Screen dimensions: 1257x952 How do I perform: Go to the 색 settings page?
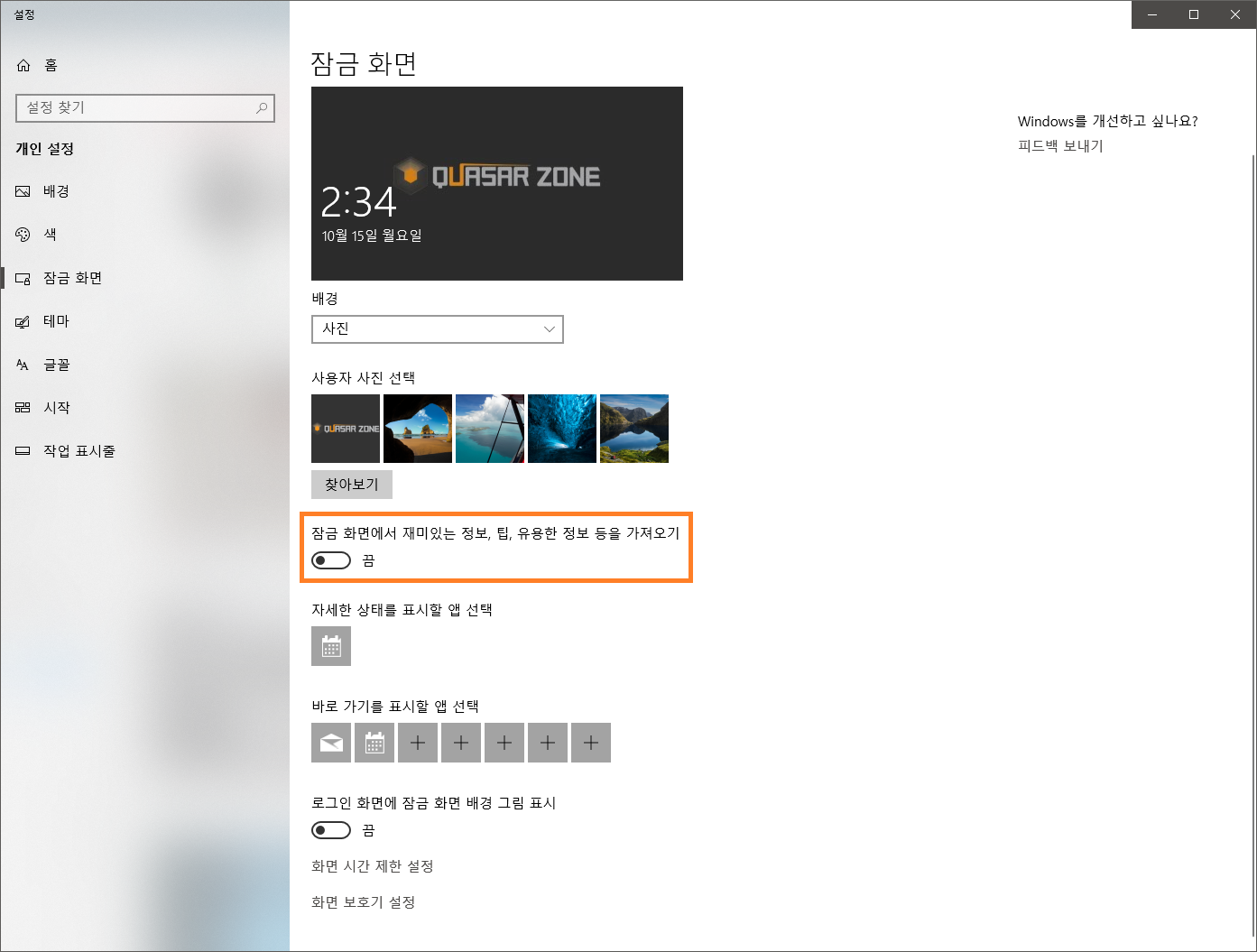[x=144, y=235]
